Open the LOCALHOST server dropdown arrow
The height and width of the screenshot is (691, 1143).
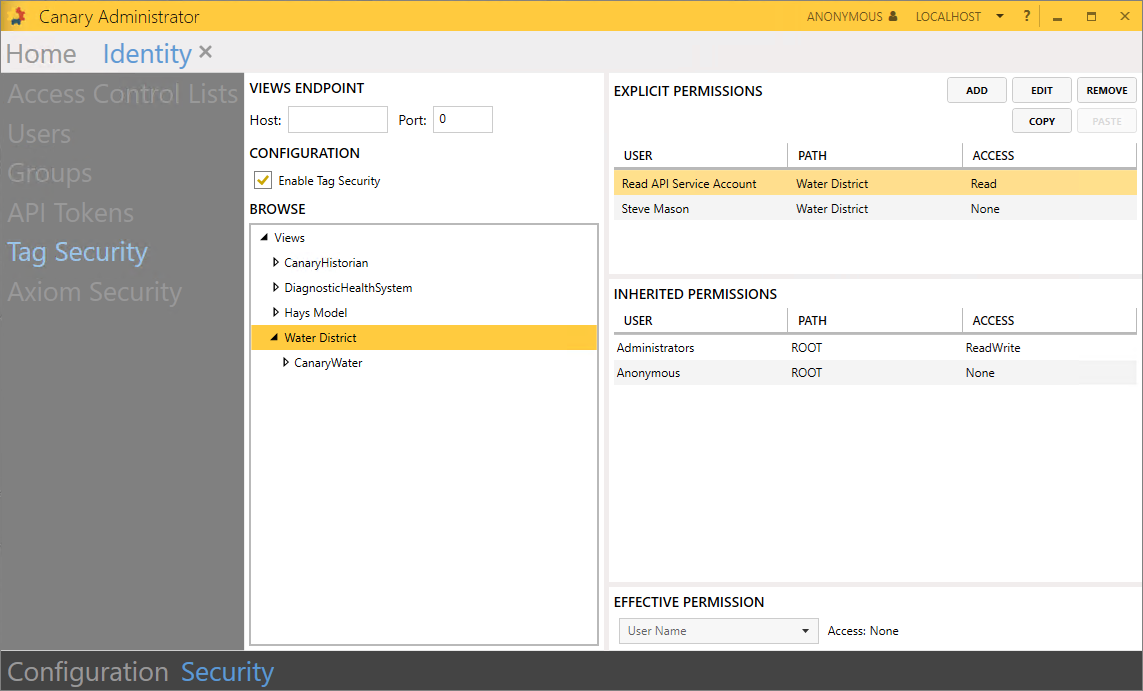1000,16
